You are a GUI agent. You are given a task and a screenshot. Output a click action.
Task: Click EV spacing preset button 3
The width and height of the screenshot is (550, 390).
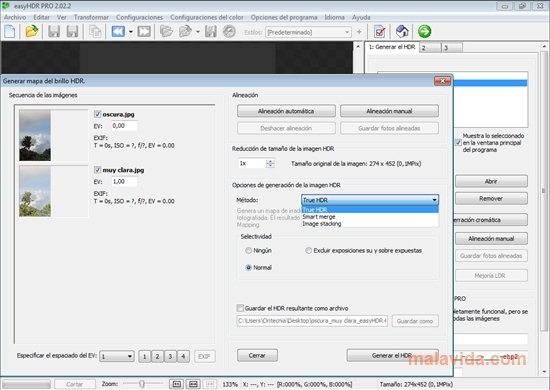pos(170,356)
